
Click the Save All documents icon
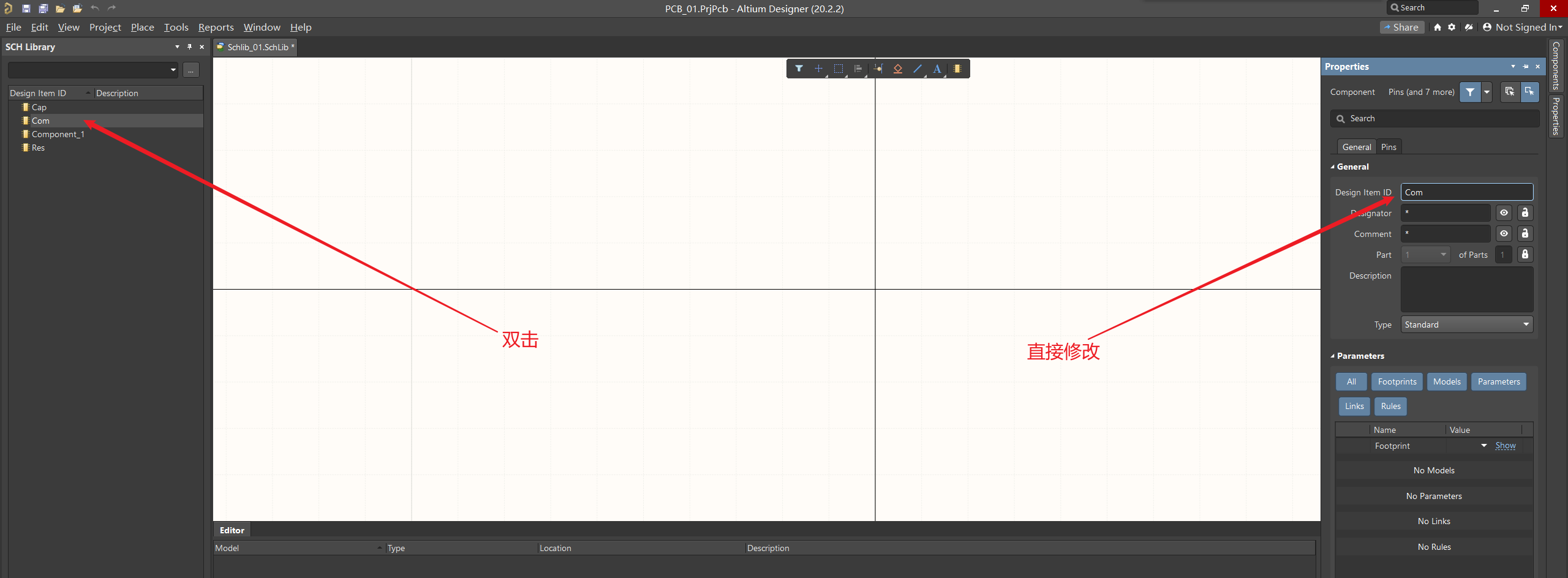point(43,9)
